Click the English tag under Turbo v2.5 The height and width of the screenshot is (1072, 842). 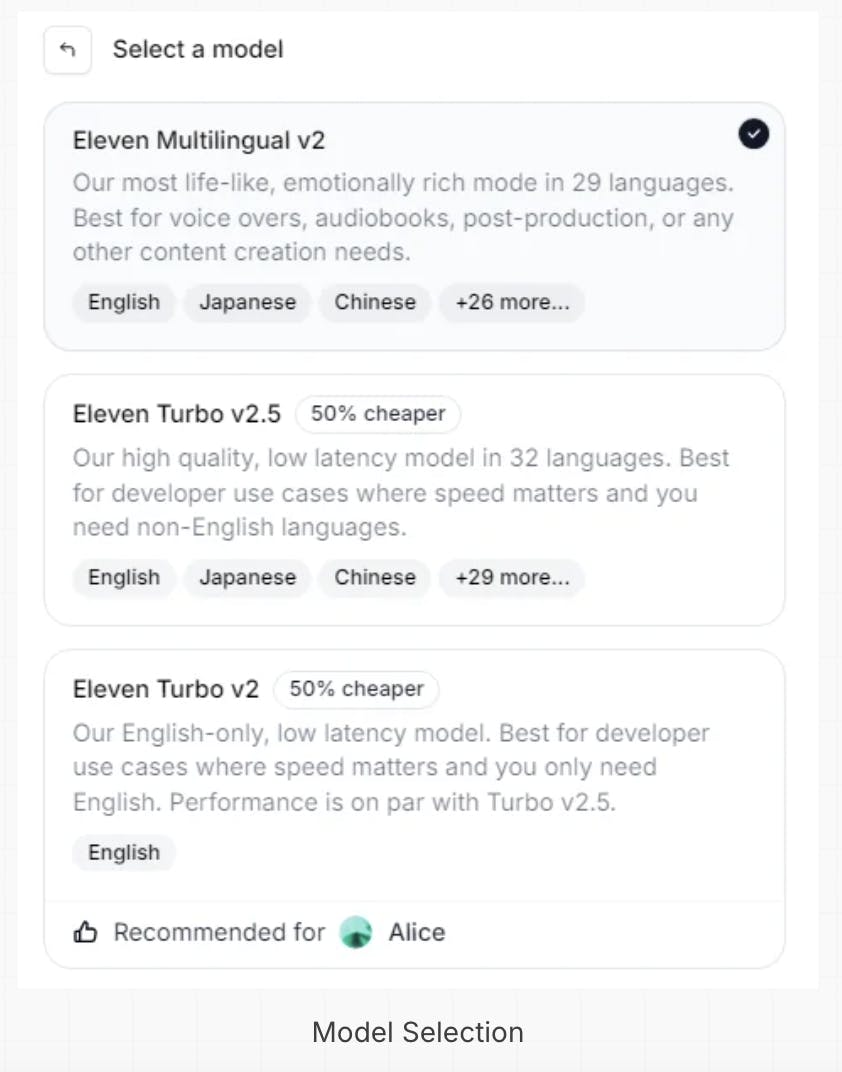(x=124, y=578)
